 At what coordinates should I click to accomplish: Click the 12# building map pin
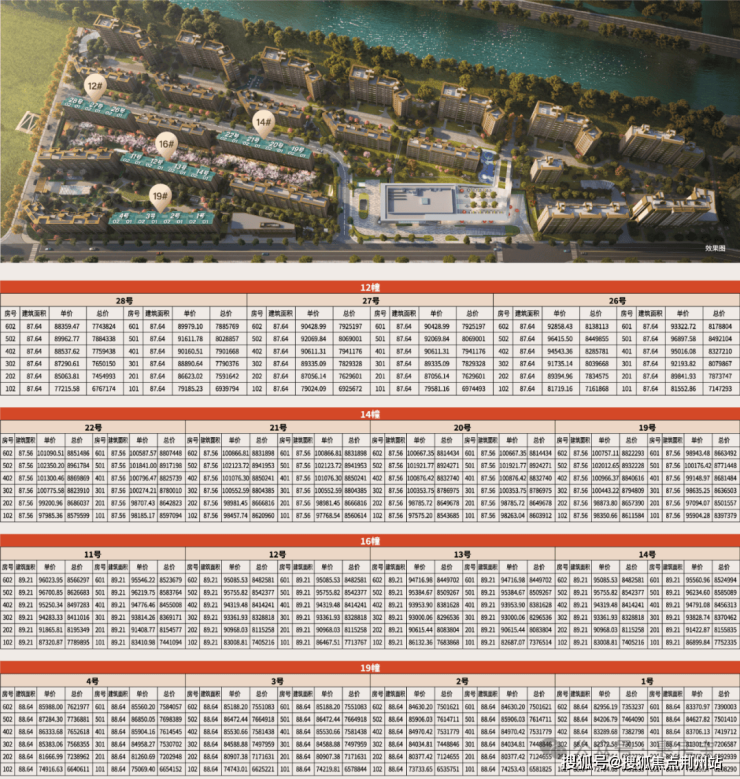click(x=95, y=85)
